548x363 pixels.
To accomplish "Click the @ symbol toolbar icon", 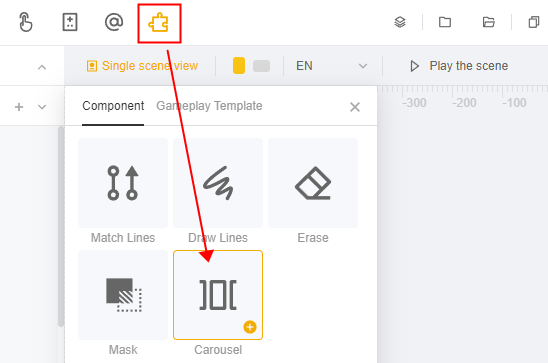I will (x=114, y=22).
